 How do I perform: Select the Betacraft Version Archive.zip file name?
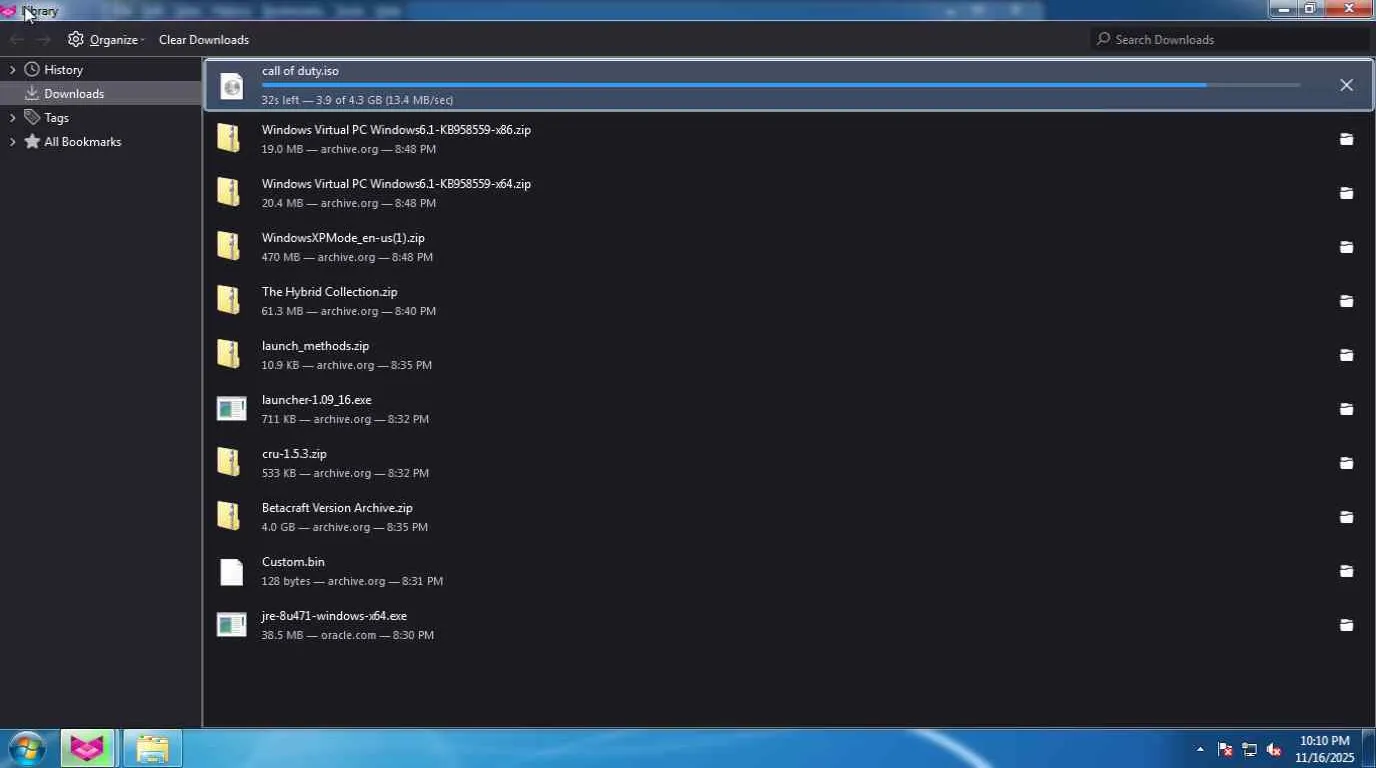[x=337, y=508]
